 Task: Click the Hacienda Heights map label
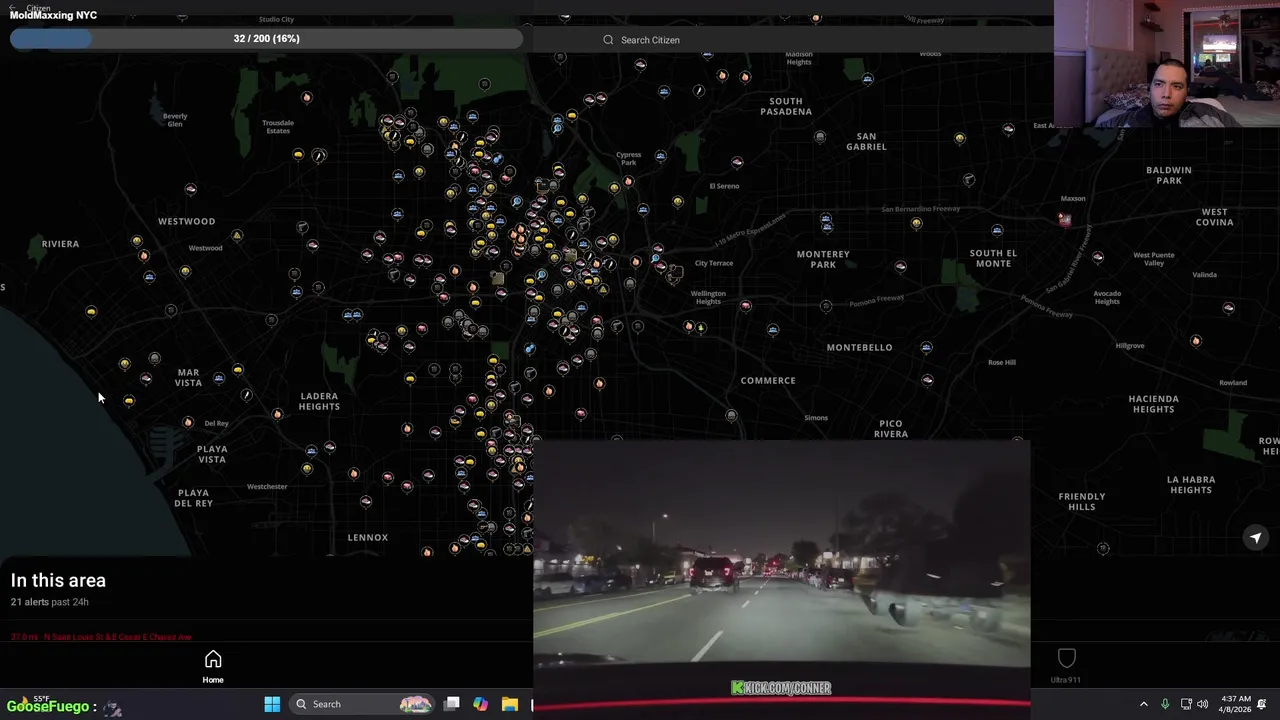point(1153,404)
